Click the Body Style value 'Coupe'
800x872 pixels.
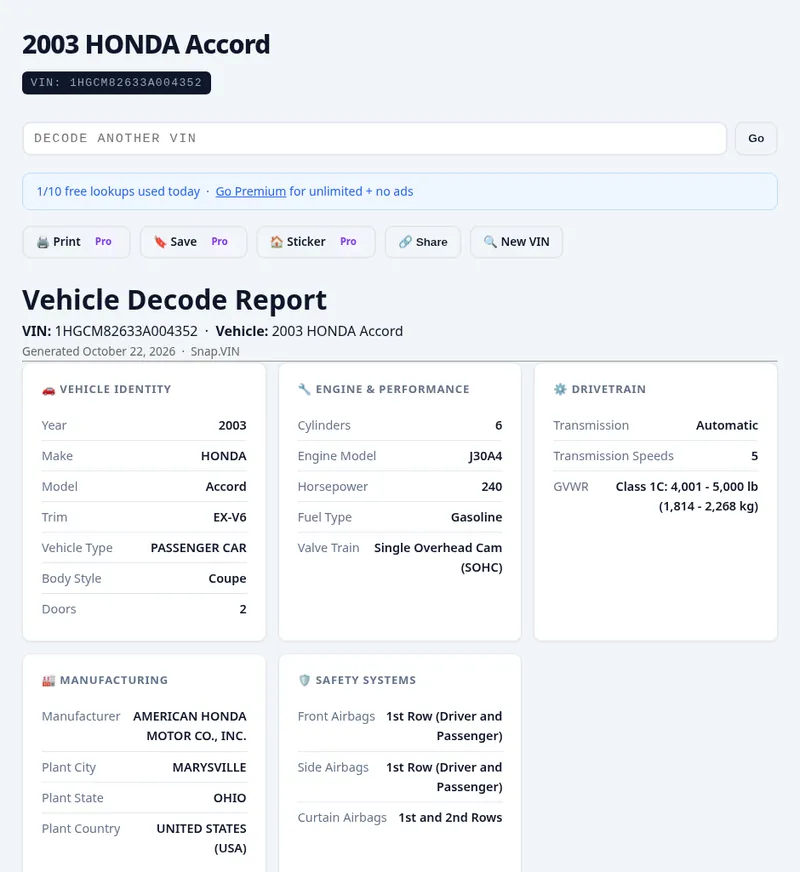pos(227,578)
